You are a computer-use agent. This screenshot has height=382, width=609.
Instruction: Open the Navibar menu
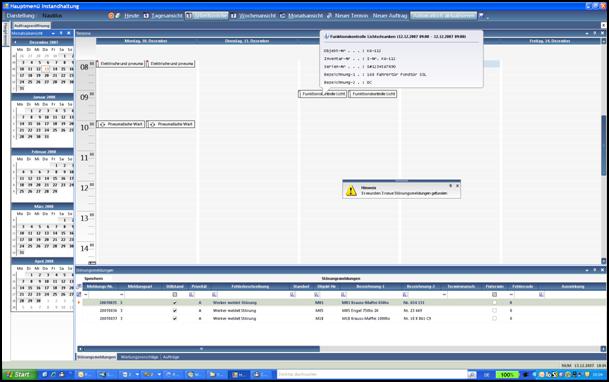pyautogui.click(x=52, y=16)
